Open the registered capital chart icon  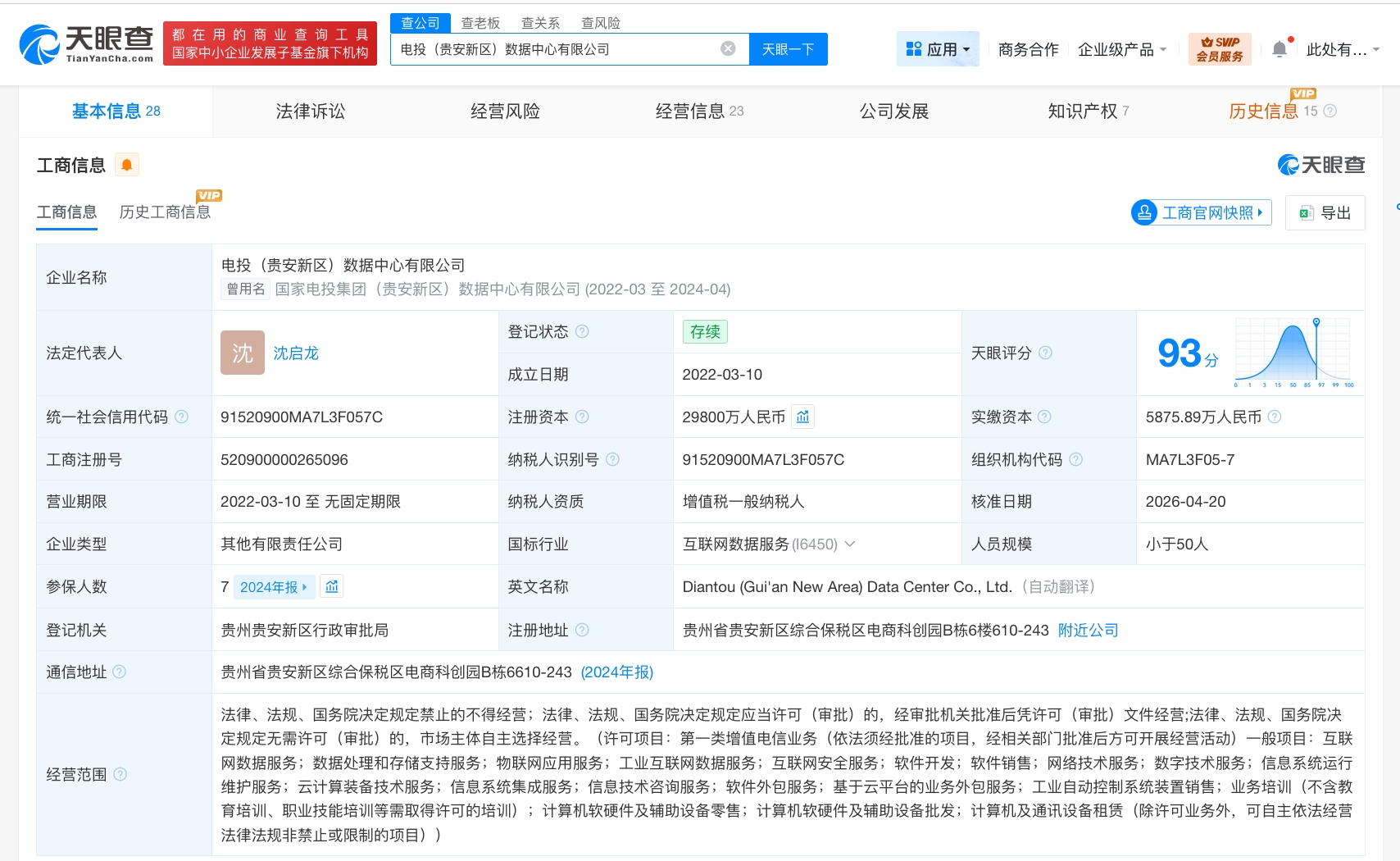(803, 417)
